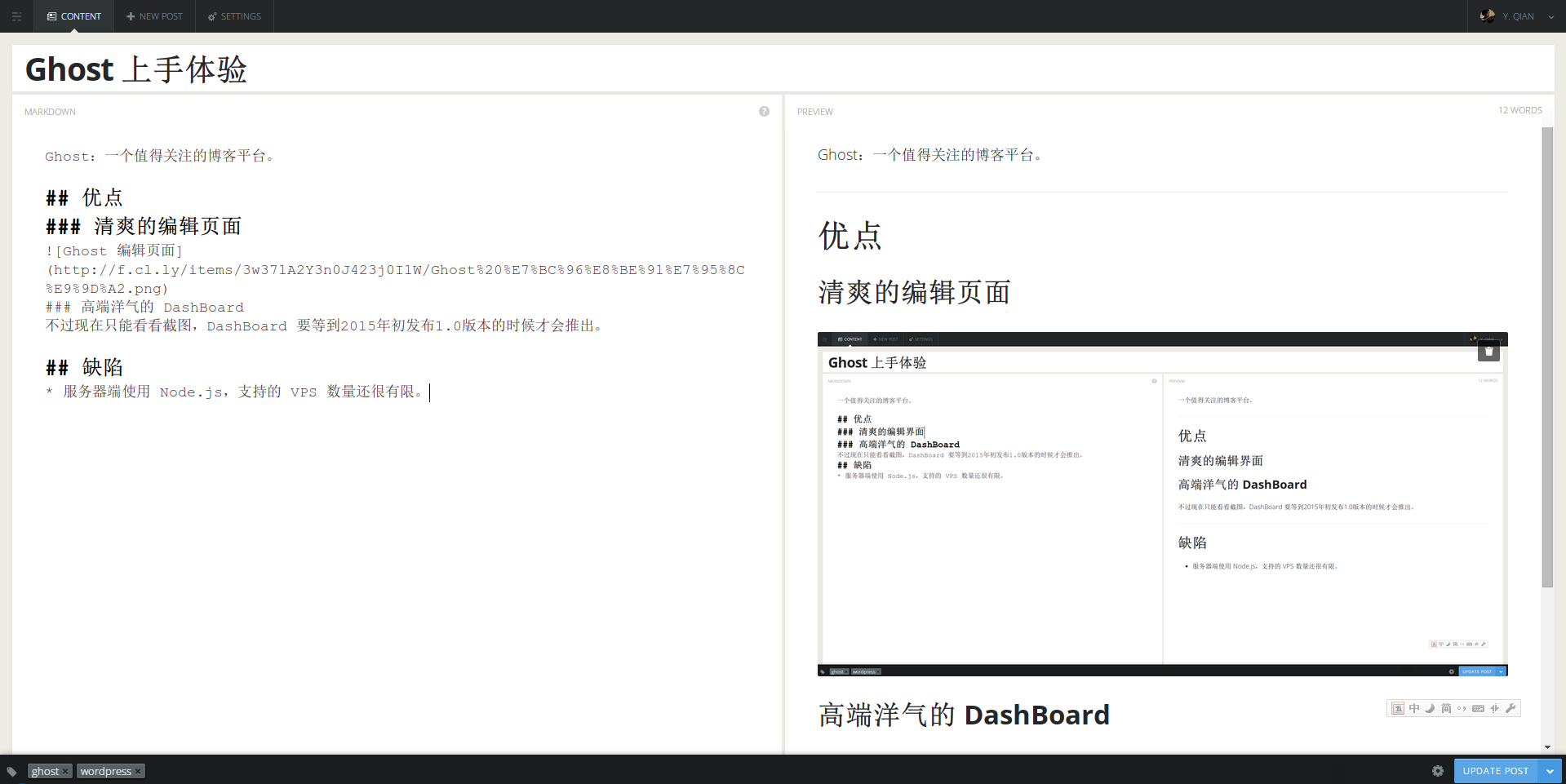The height and width of the screenshot is (784, 1566).
Task: Click the '### 高端洋气的 DashBoard' markdown line
Action: click(144, 308)
